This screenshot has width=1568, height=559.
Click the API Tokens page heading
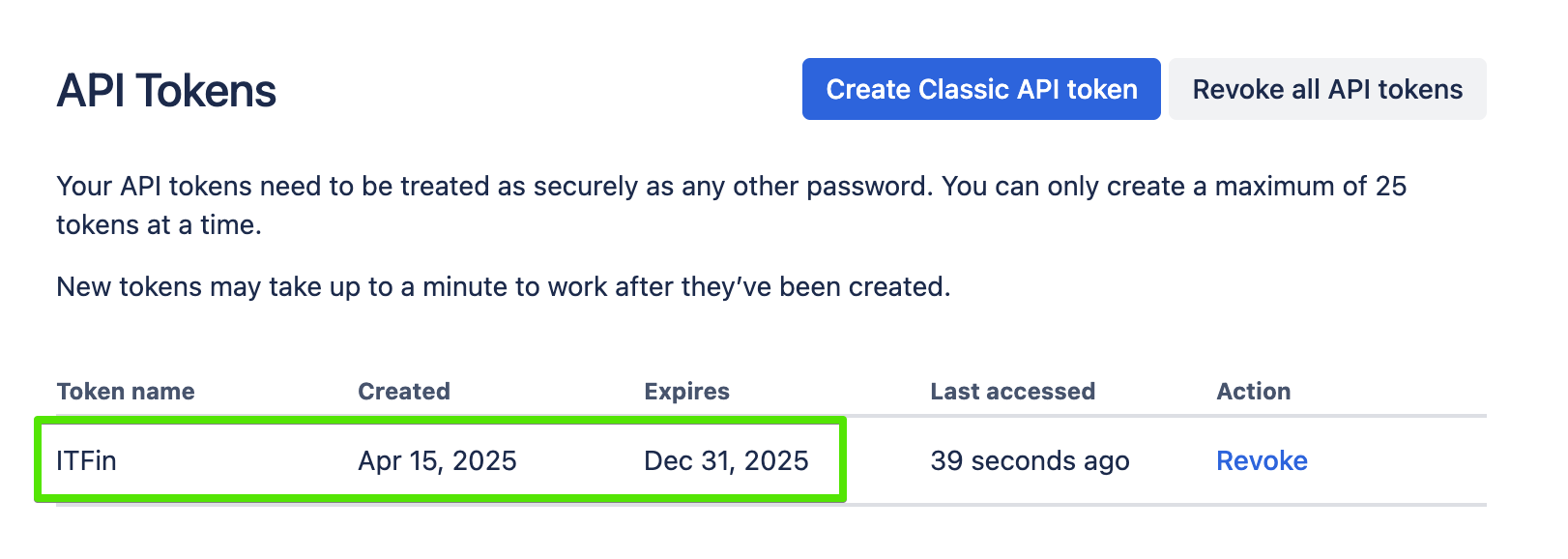pos(166,92)
